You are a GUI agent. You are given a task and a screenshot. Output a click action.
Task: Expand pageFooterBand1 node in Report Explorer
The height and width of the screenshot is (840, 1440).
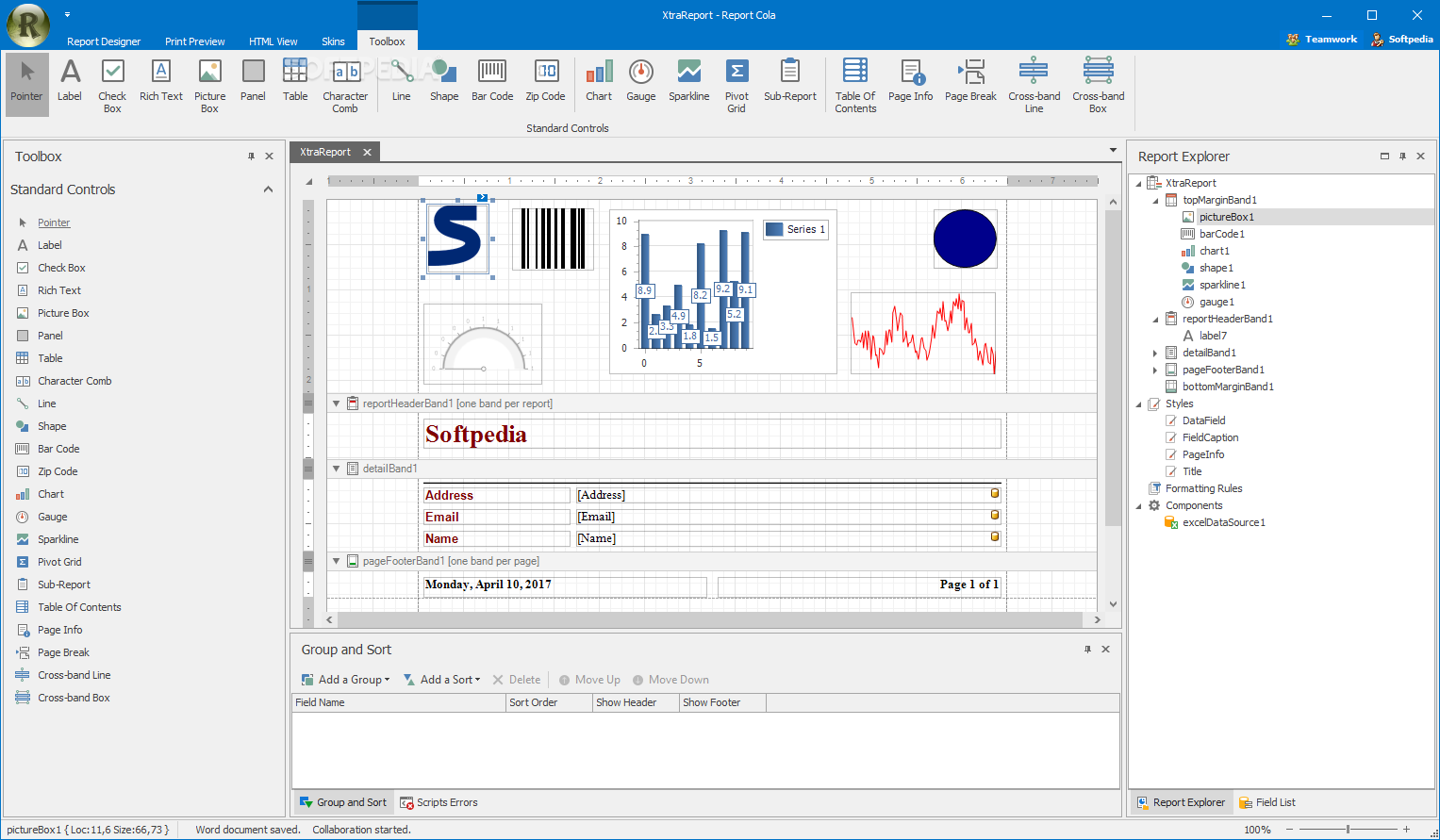tap(1155, 371)
